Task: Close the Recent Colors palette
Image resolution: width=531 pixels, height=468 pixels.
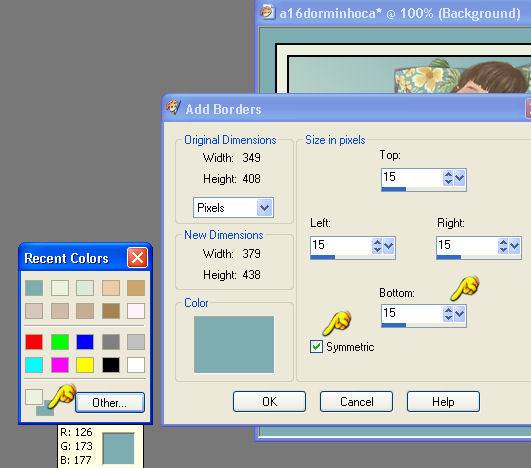Action: [137, 258]
